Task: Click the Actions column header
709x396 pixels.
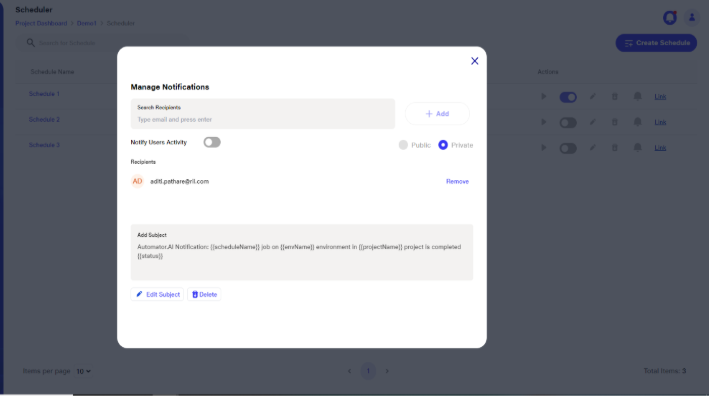Action: pyautogui.click(x=548, y=72)
